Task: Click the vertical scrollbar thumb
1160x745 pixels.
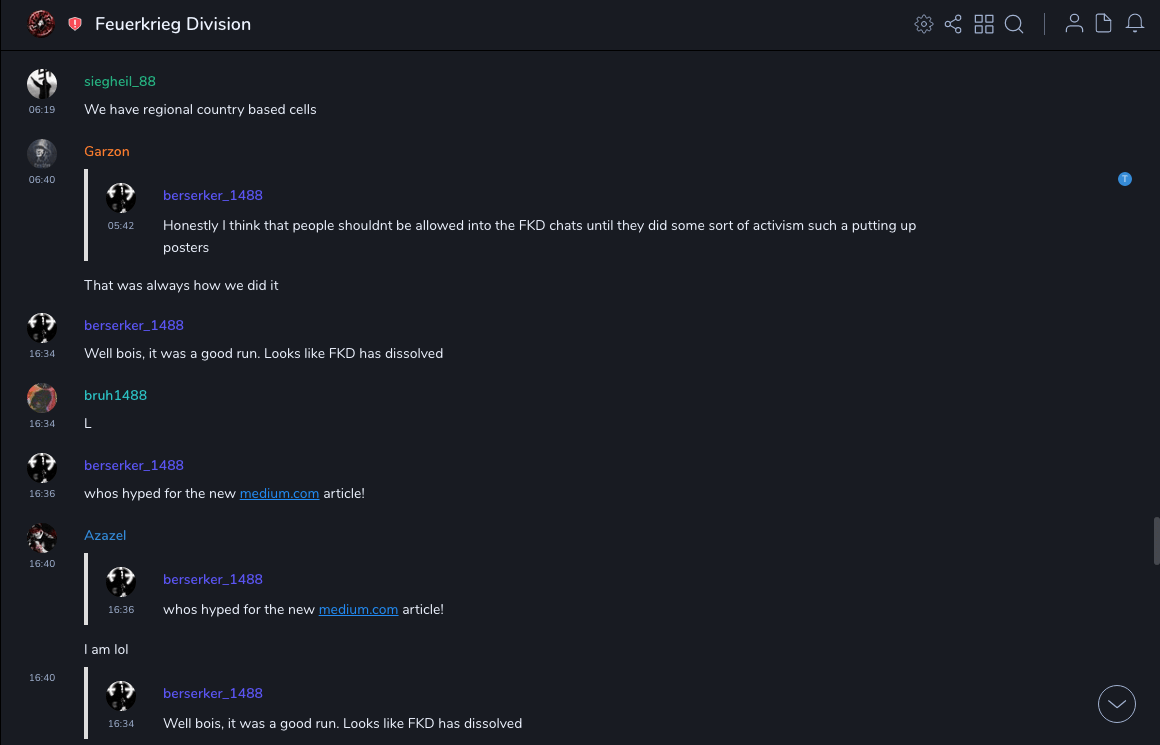Action: click(x=1156, y=541)
